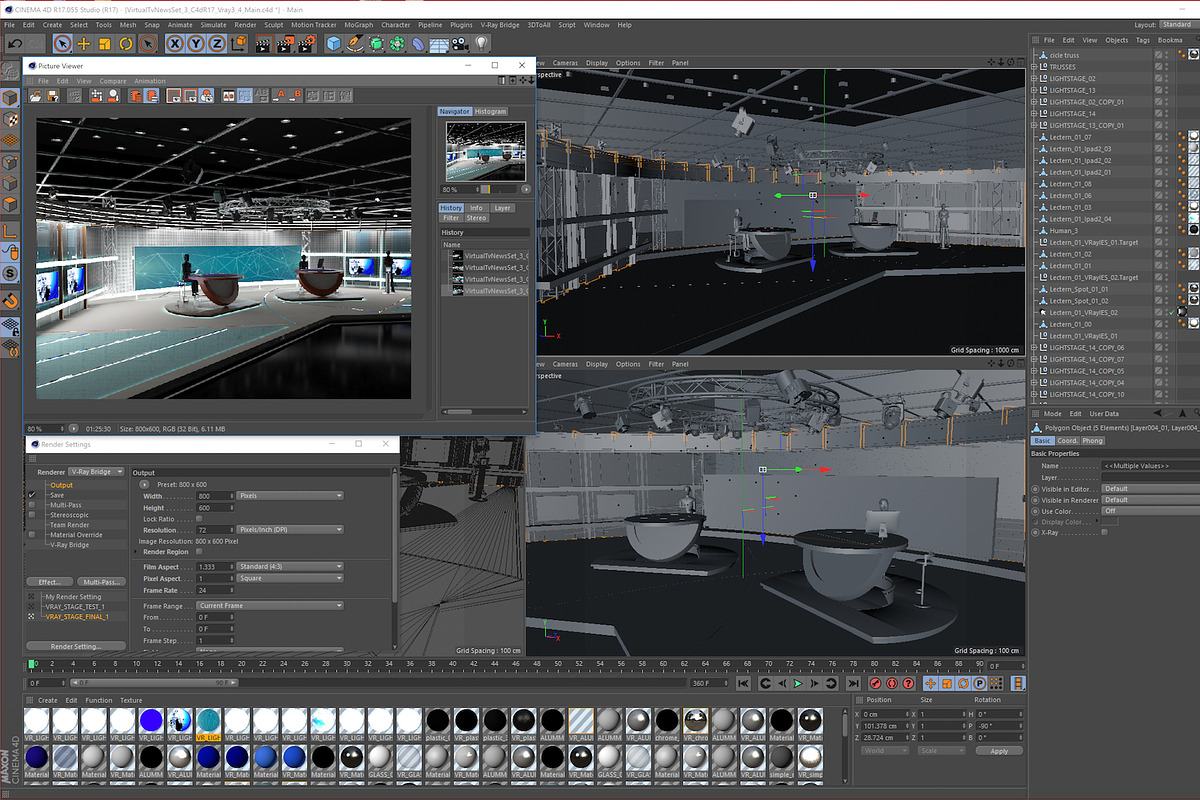The height and width of the screenshot is (800, 1200).
Task: Toggle the Render Region checkbox
Action: pyautogui.click(x=199, y=551)
